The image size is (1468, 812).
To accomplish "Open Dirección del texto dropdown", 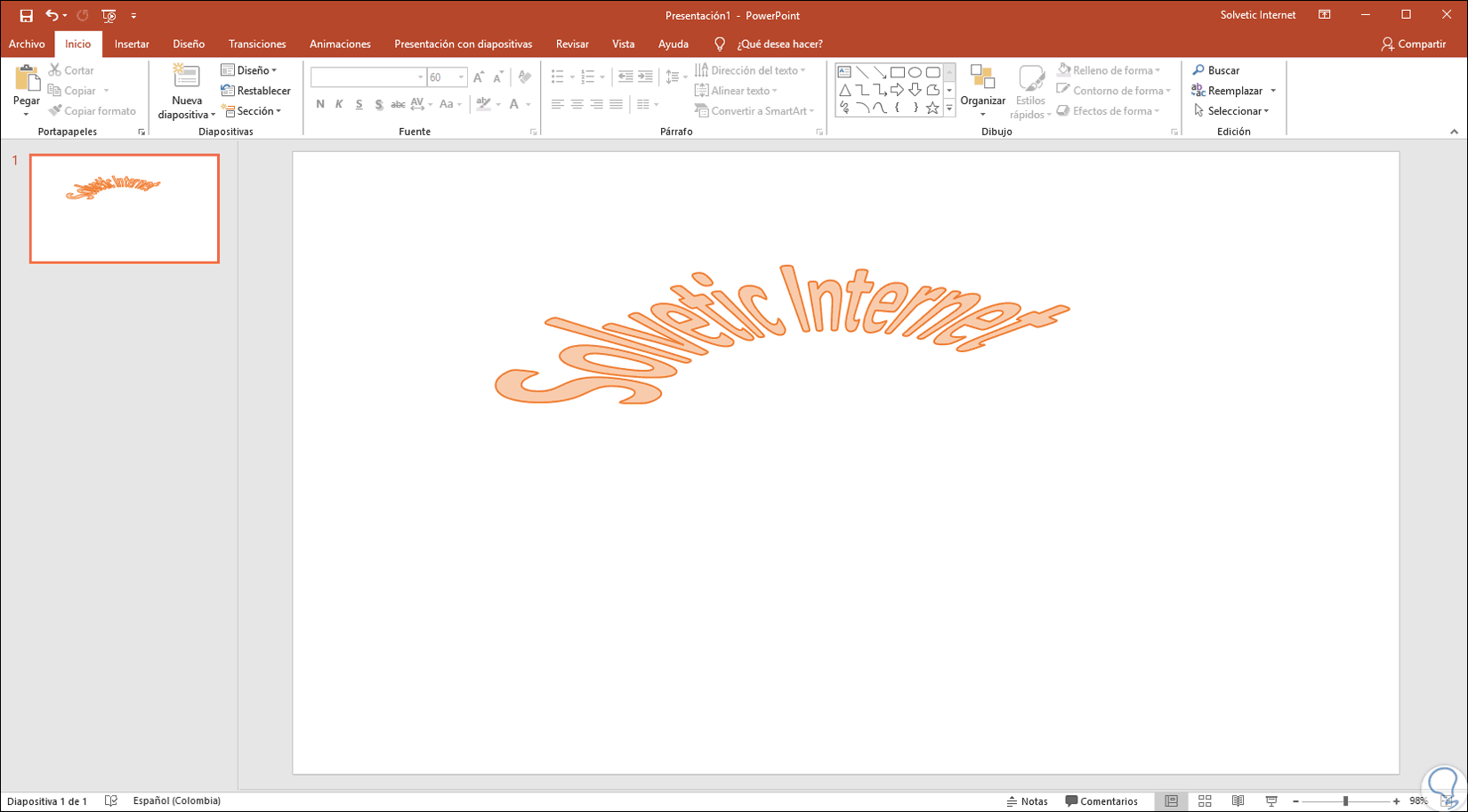I will click(x=750, y=70).
